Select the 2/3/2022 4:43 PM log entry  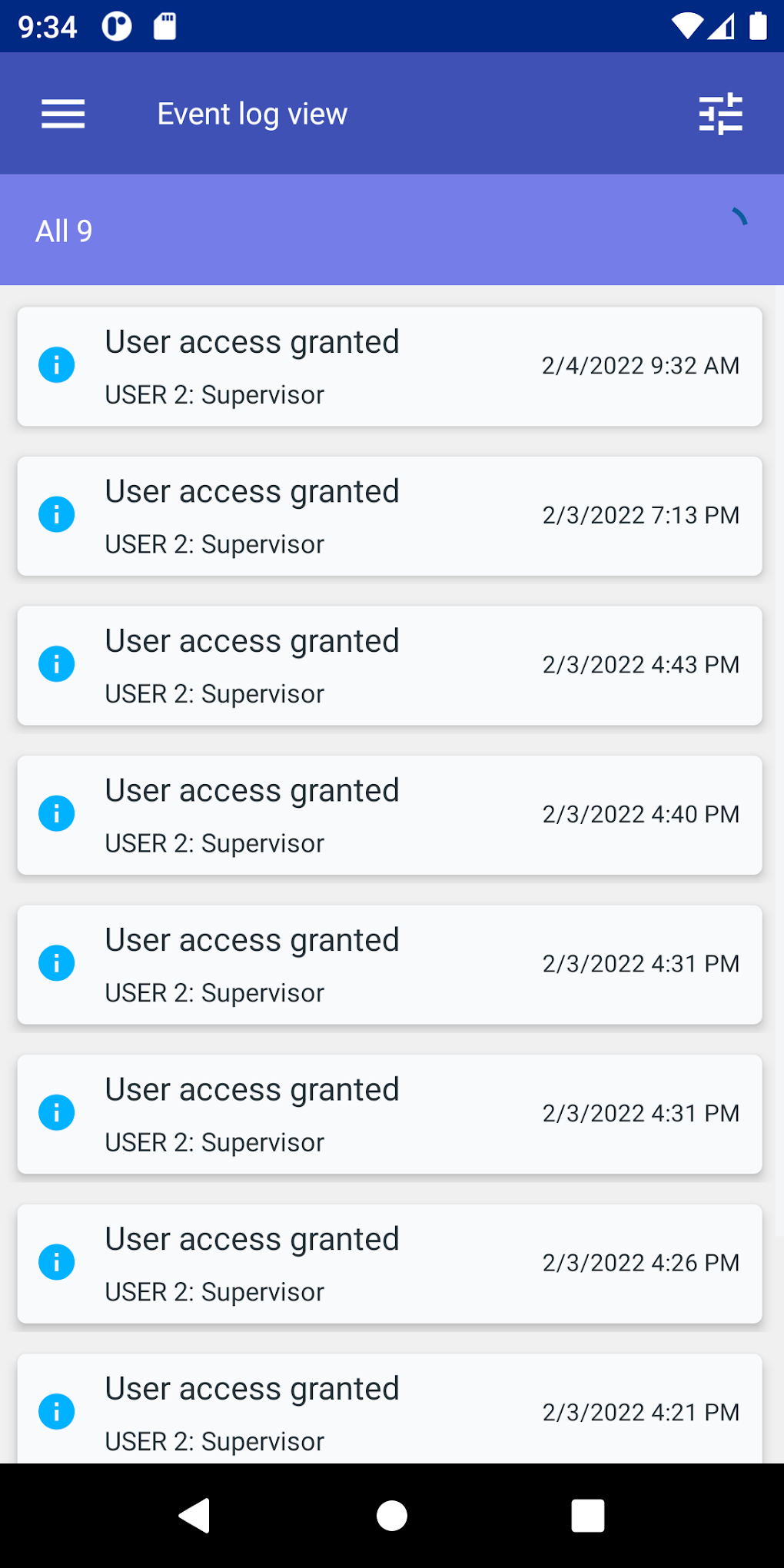(390, 666)
